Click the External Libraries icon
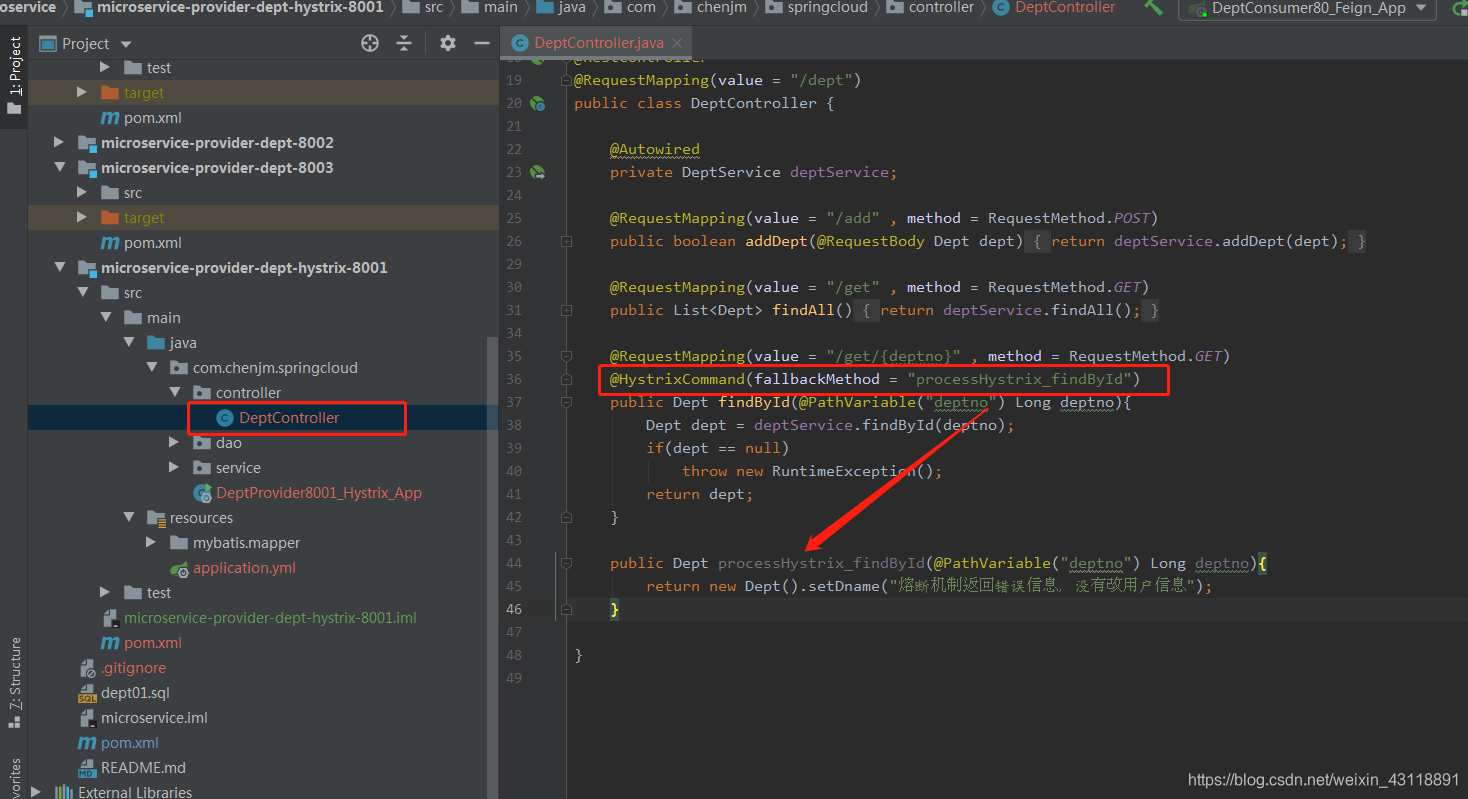Viewport: 1468px width, 799px height. pyautogui.click(x=64, y=792)
